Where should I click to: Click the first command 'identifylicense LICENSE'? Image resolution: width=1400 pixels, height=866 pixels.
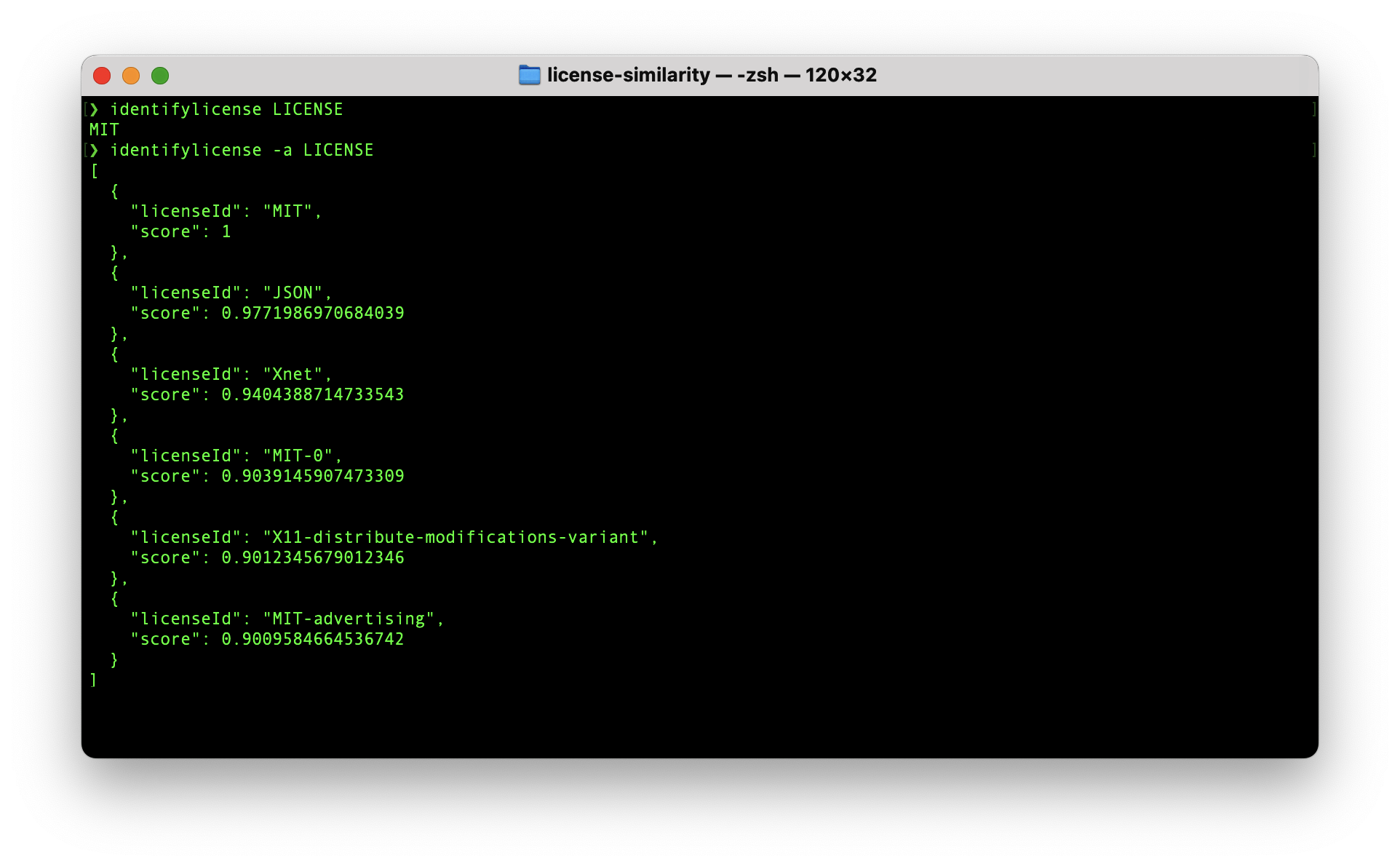pos(226,109)
